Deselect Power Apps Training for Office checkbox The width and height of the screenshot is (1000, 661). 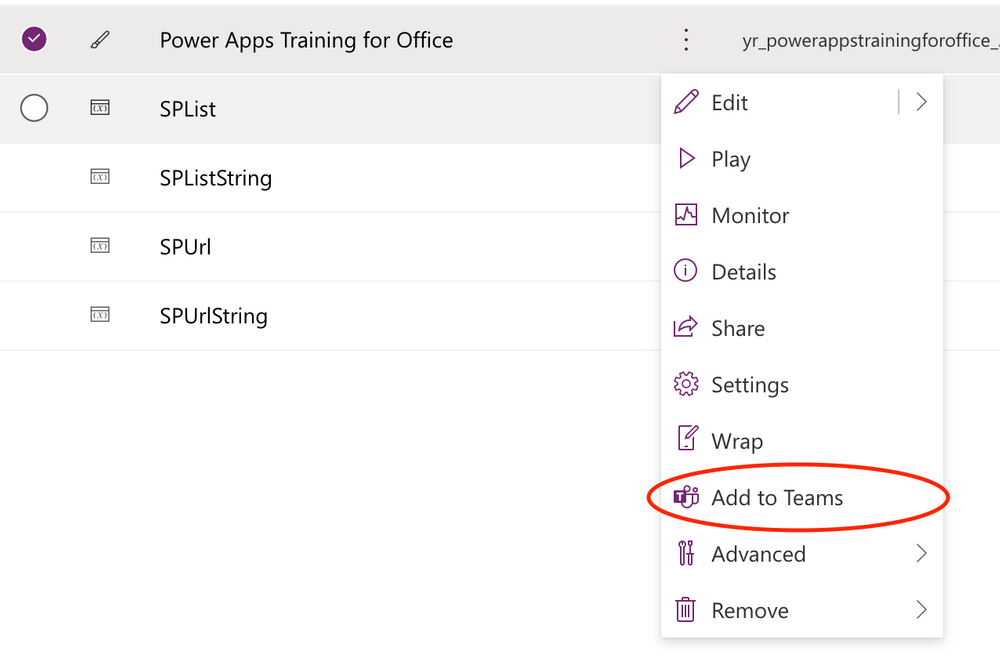[x=34, y=39]
